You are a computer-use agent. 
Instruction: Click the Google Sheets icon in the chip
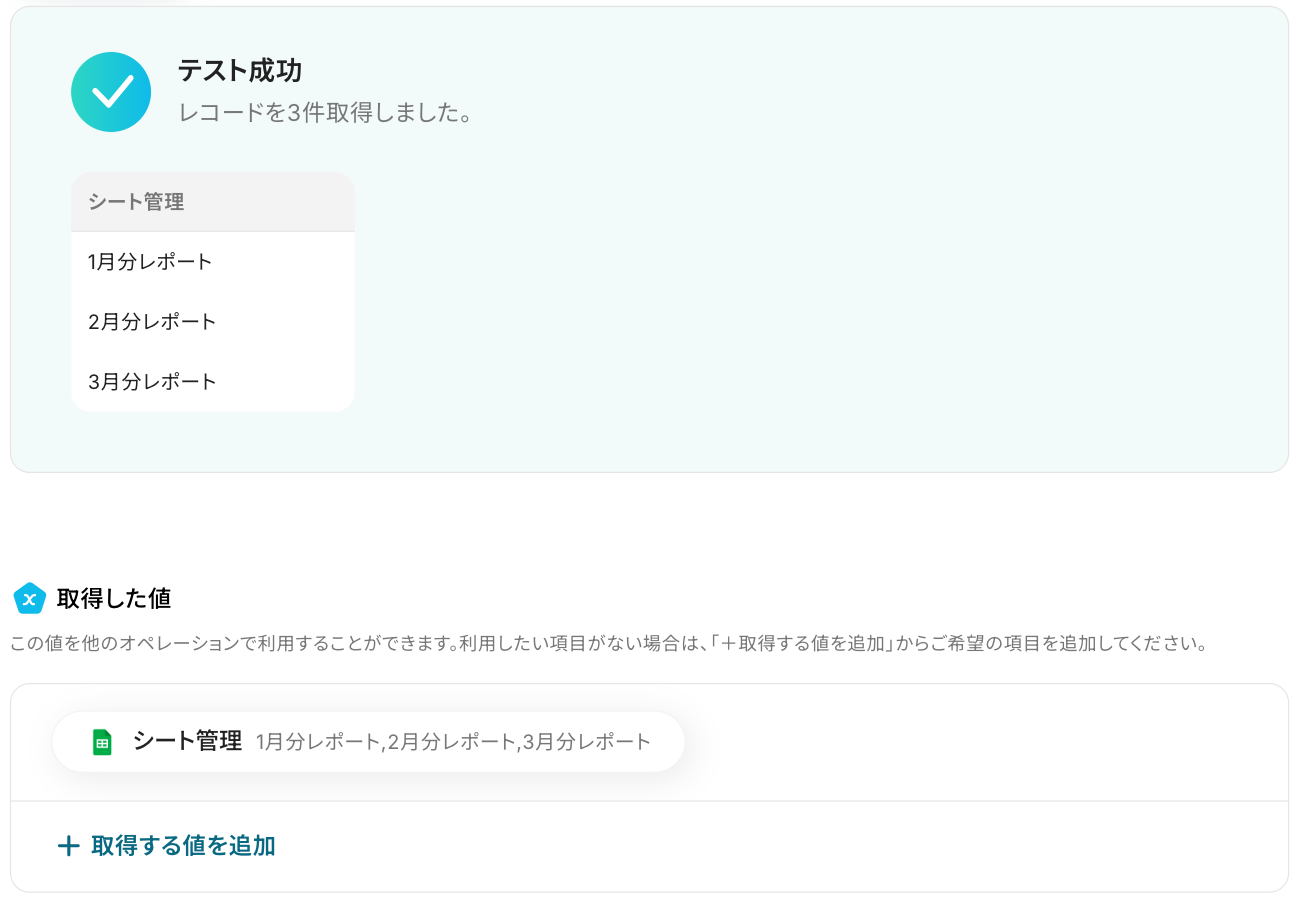102,742
